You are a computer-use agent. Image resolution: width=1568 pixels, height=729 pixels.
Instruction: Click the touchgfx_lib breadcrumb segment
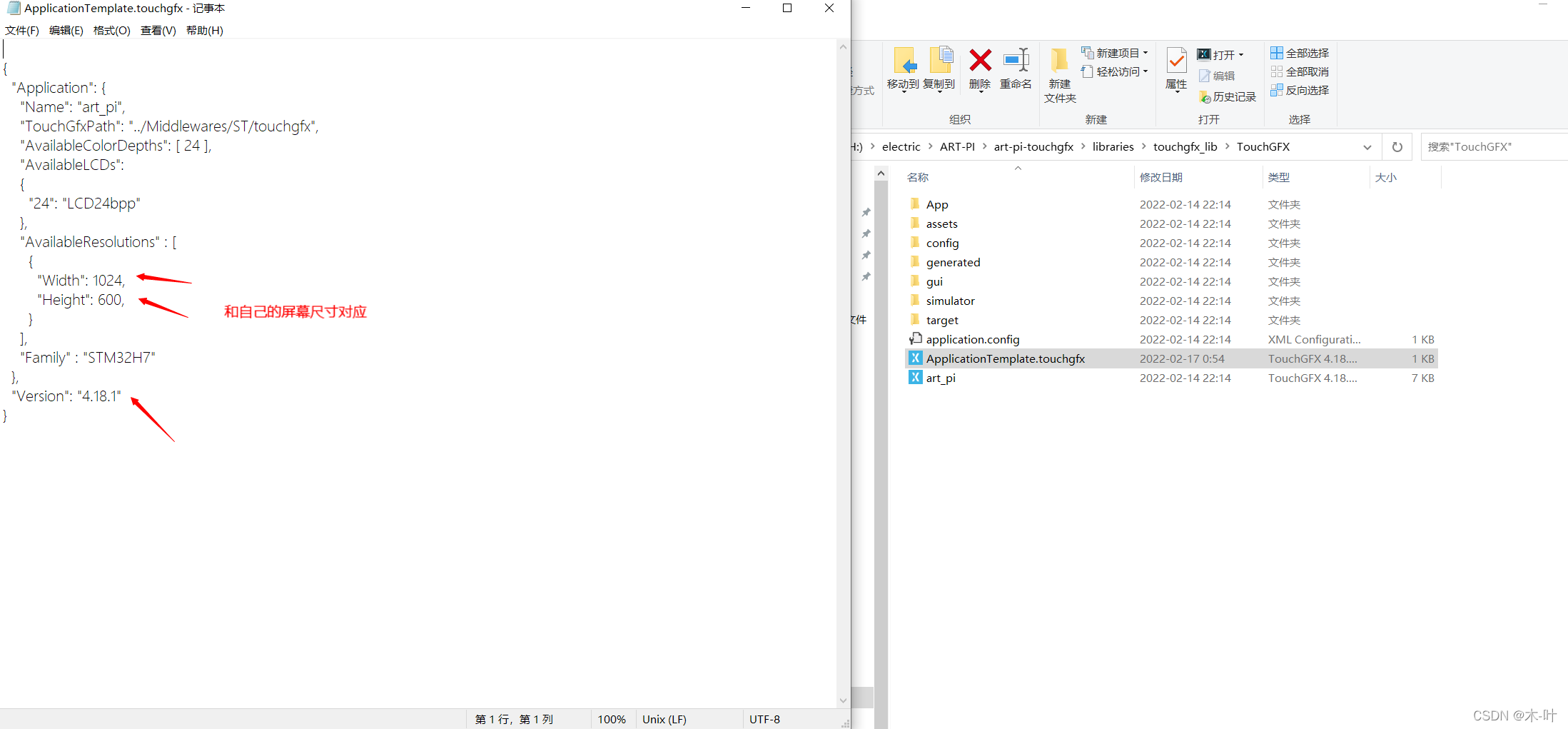1185,146
